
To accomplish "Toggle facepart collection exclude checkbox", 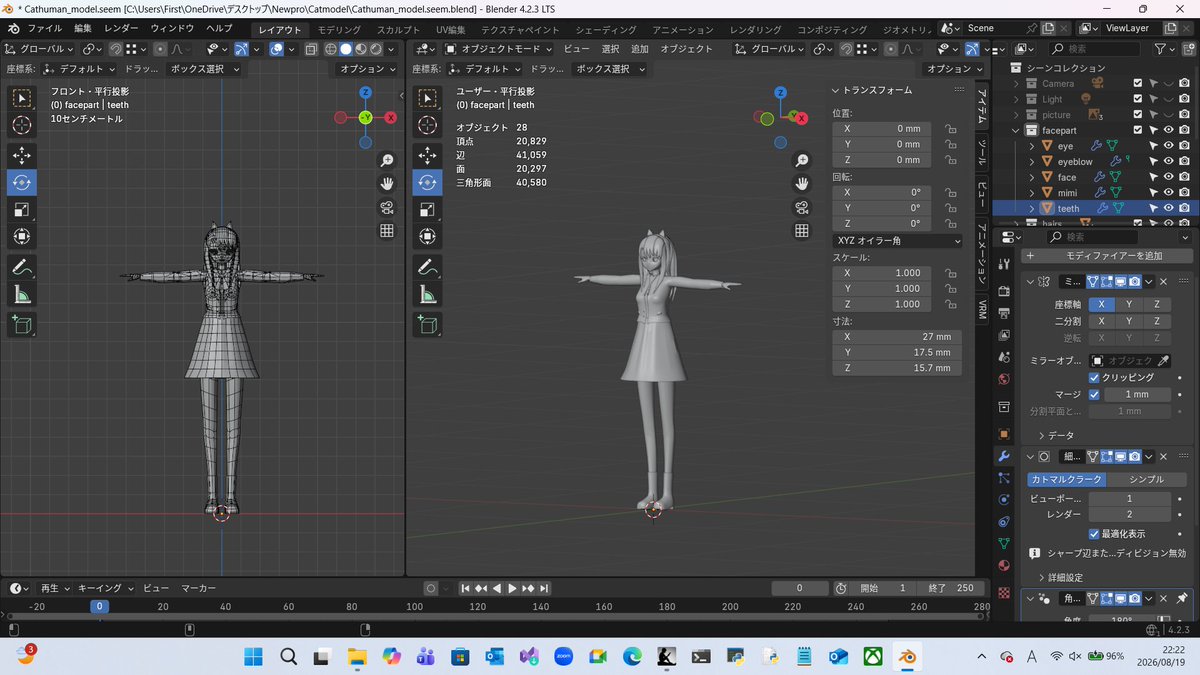I will click(1137, 130).
